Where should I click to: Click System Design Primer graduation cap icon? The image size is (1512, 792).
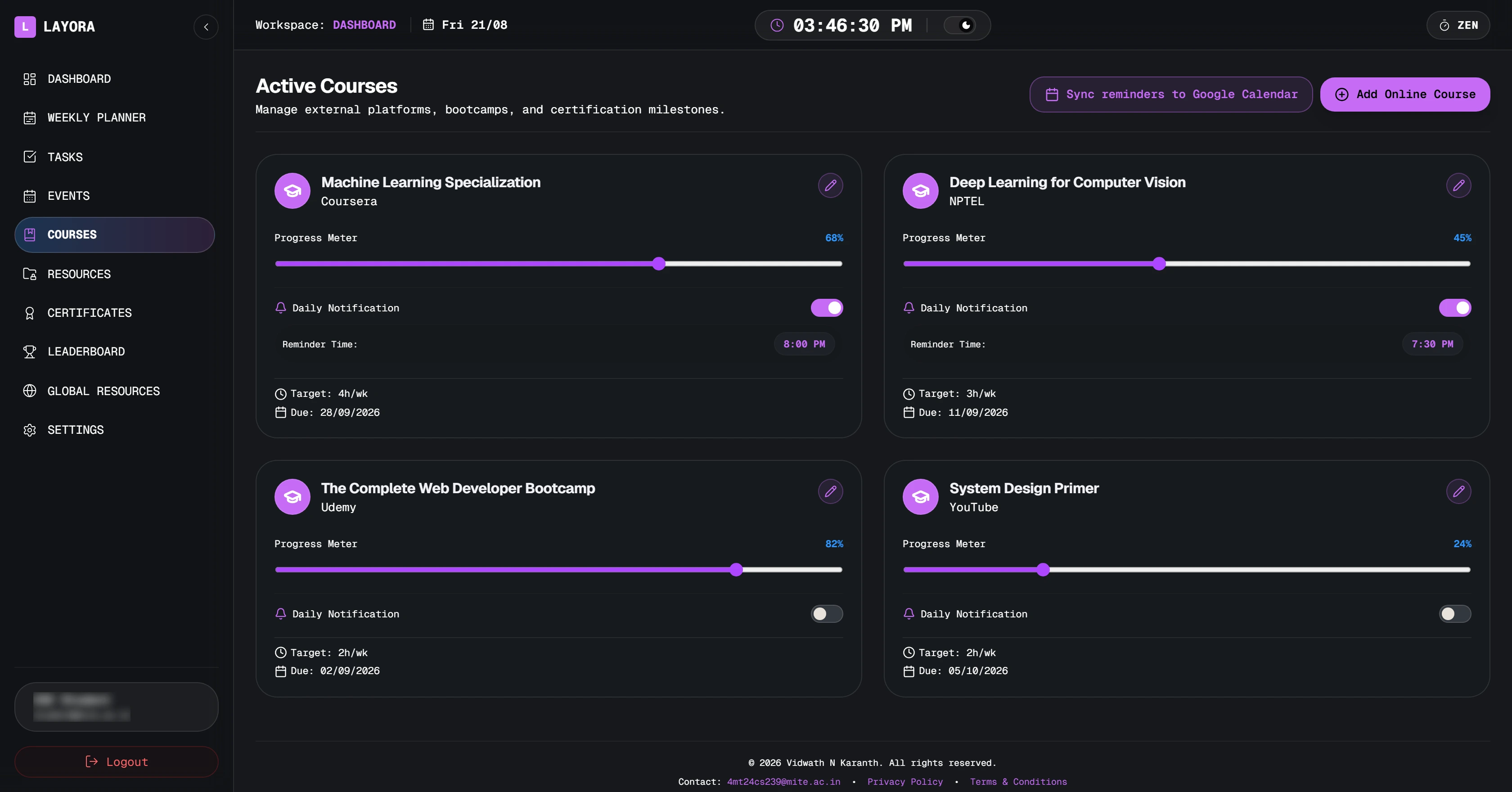click(920, 497)
